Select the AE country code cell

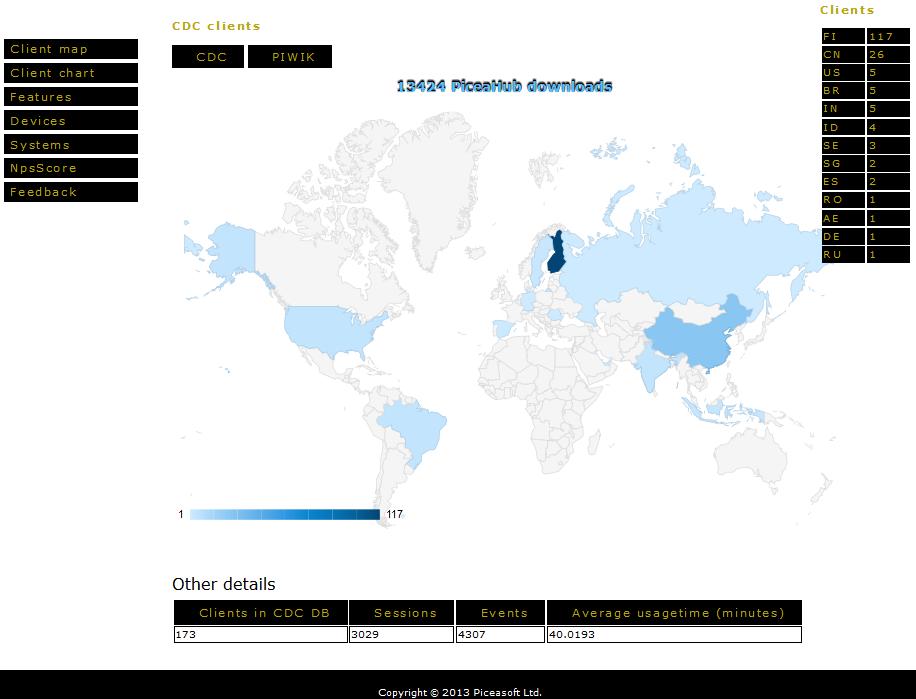pyautogui.click(x=843, y=218)
